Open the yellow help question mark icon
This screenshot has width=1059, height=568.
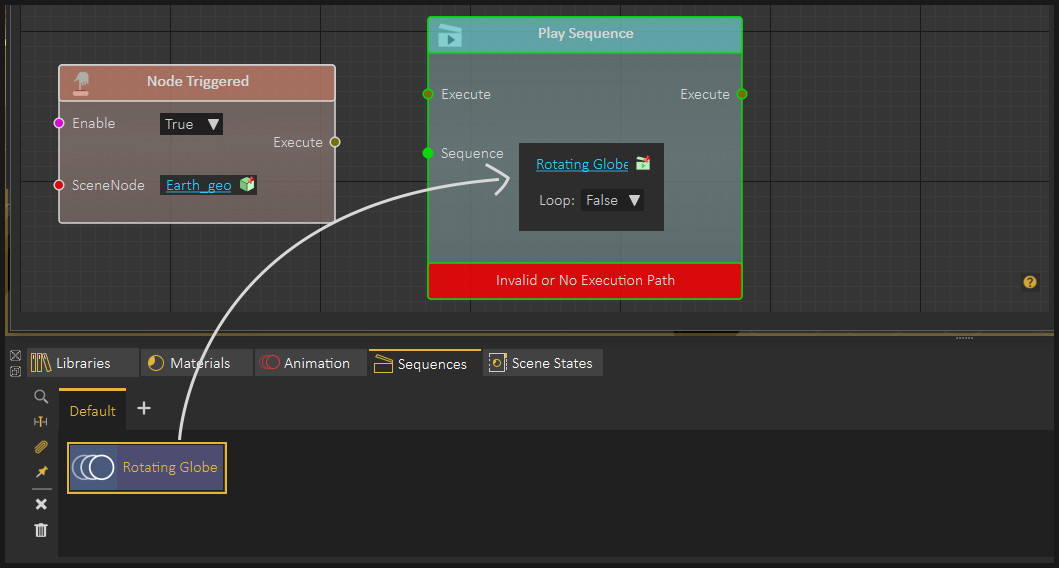[x=1029, y=282]
